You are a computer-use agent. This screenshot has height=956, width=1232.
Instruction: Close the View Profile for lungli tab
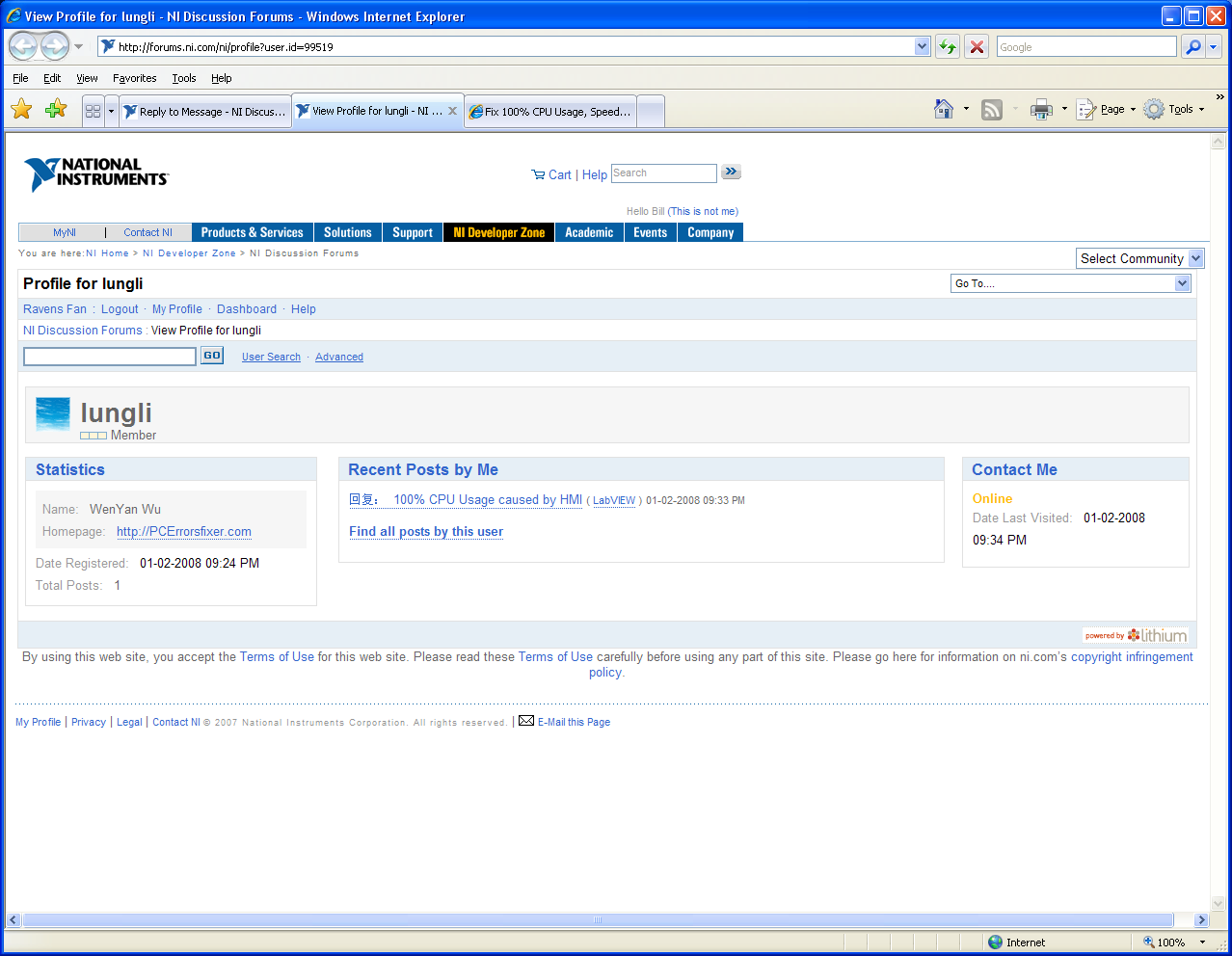[x=452, y=111]
